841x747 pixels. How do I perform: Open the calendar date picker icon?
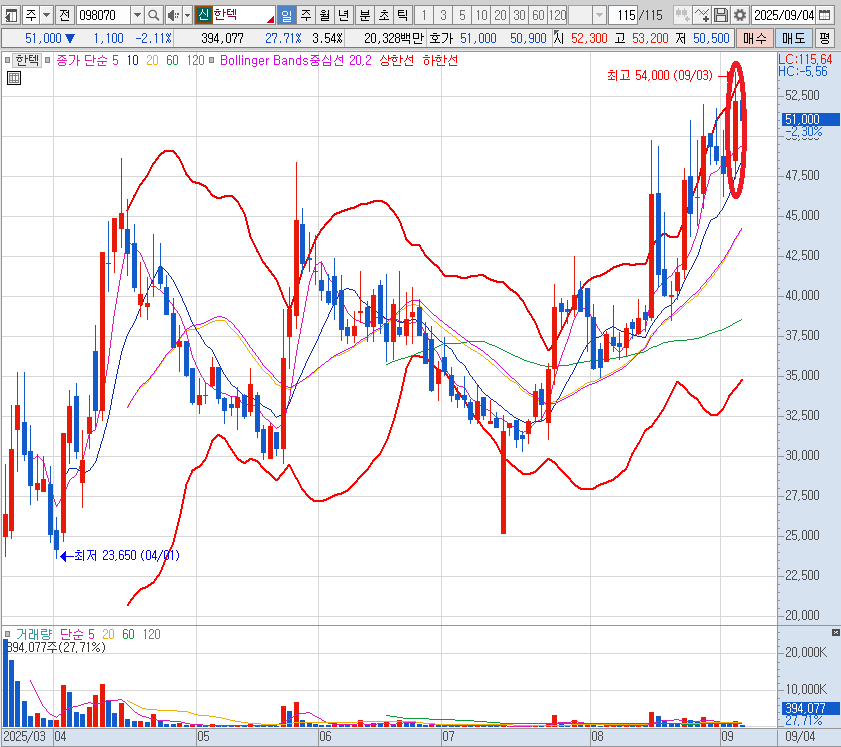(829, 15)
